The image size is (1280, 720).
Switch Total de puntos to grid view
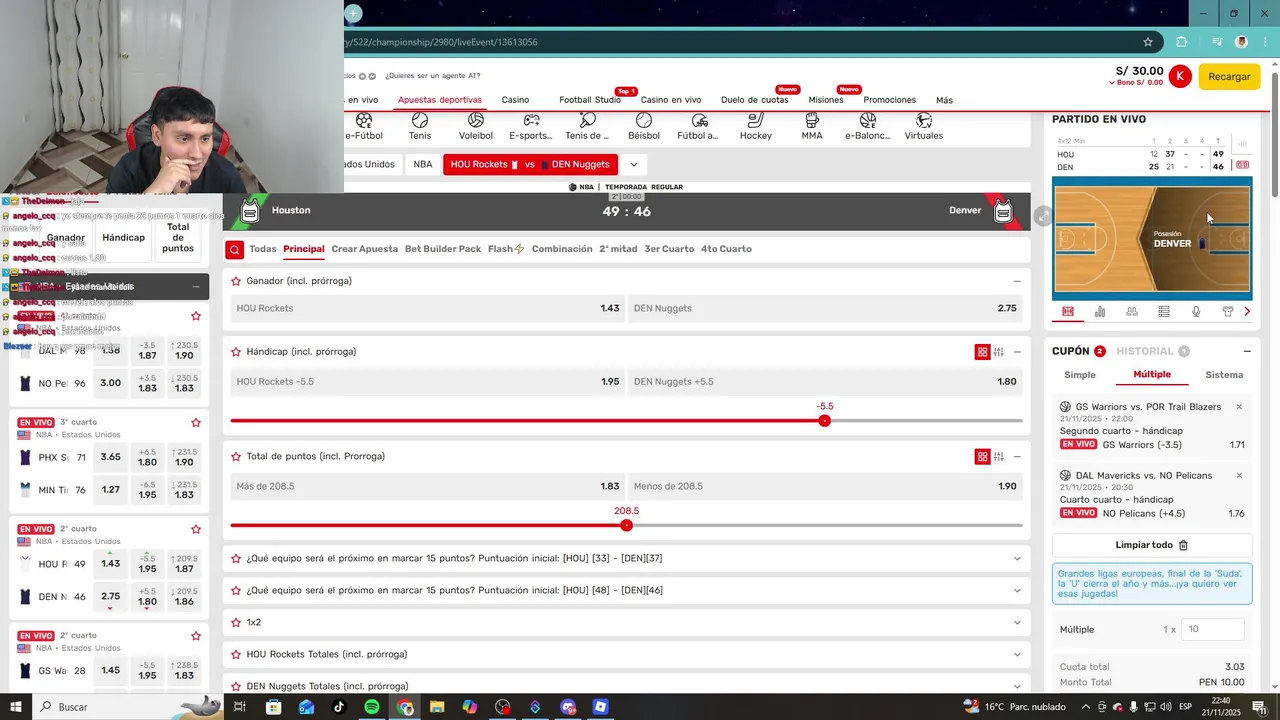[x=982, y=457]
